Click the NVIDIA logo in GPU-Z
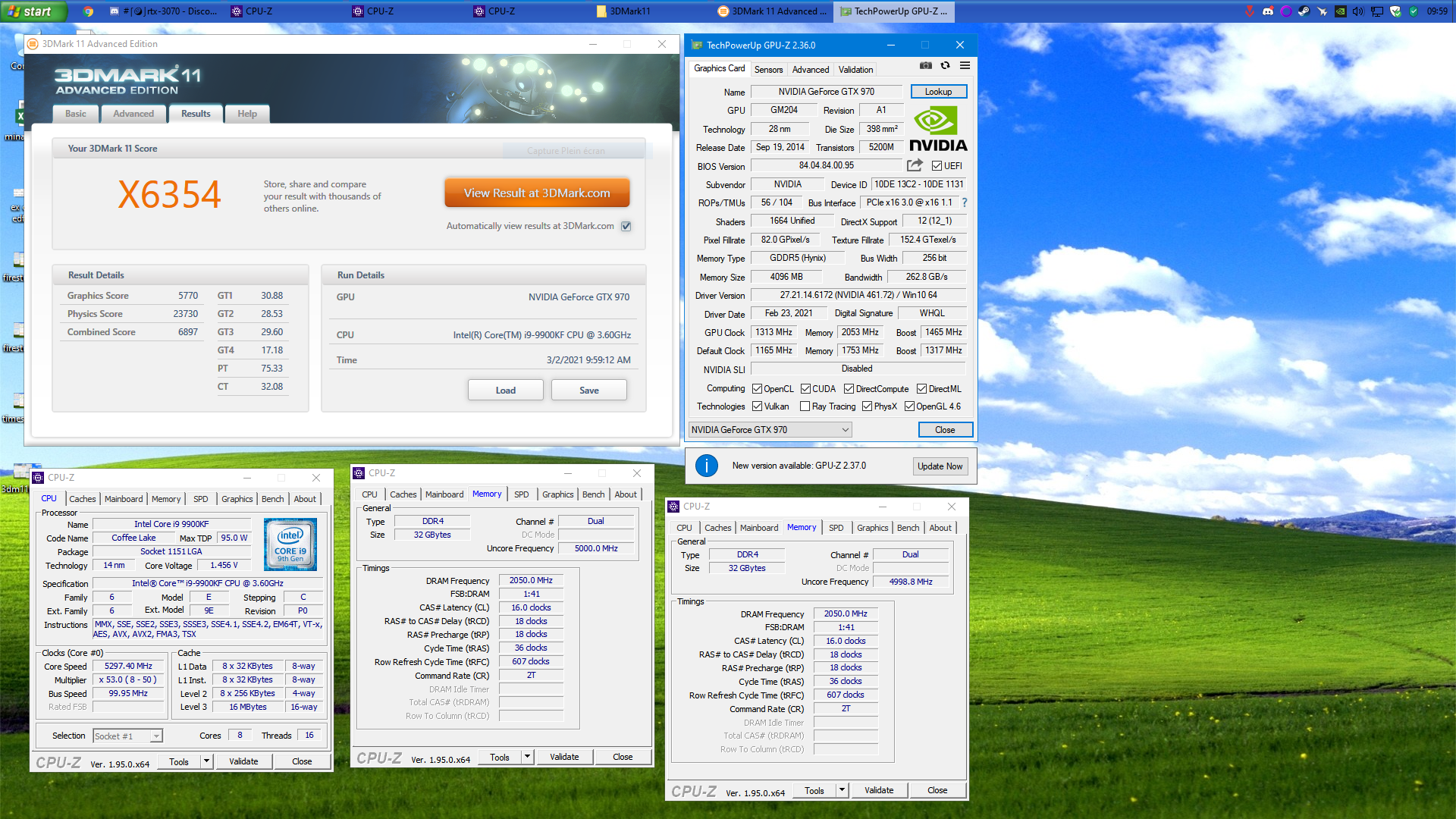This screenshot has width=1456, height=819. 938,129
